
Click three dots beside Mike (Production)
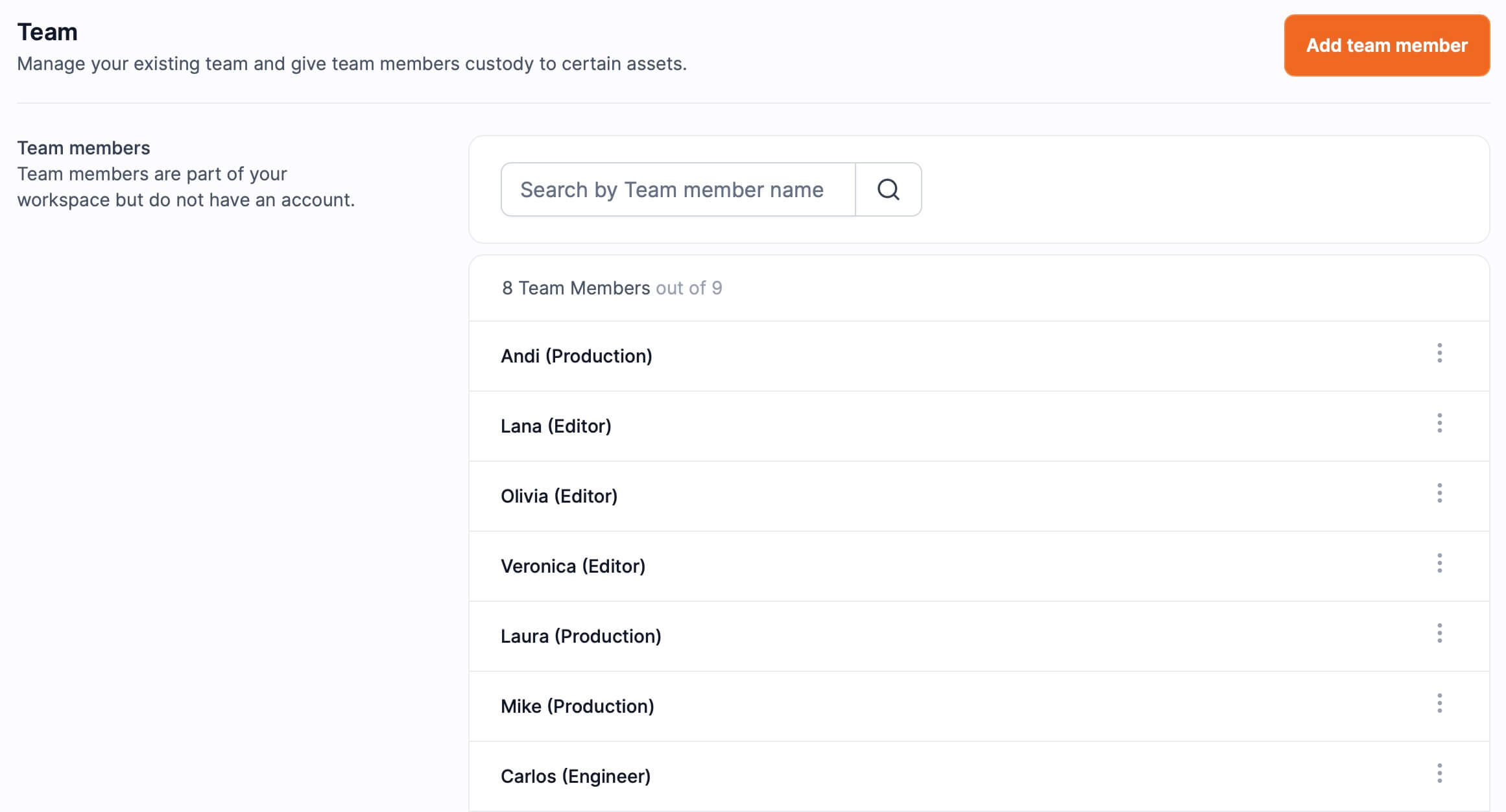point(1439,704)
